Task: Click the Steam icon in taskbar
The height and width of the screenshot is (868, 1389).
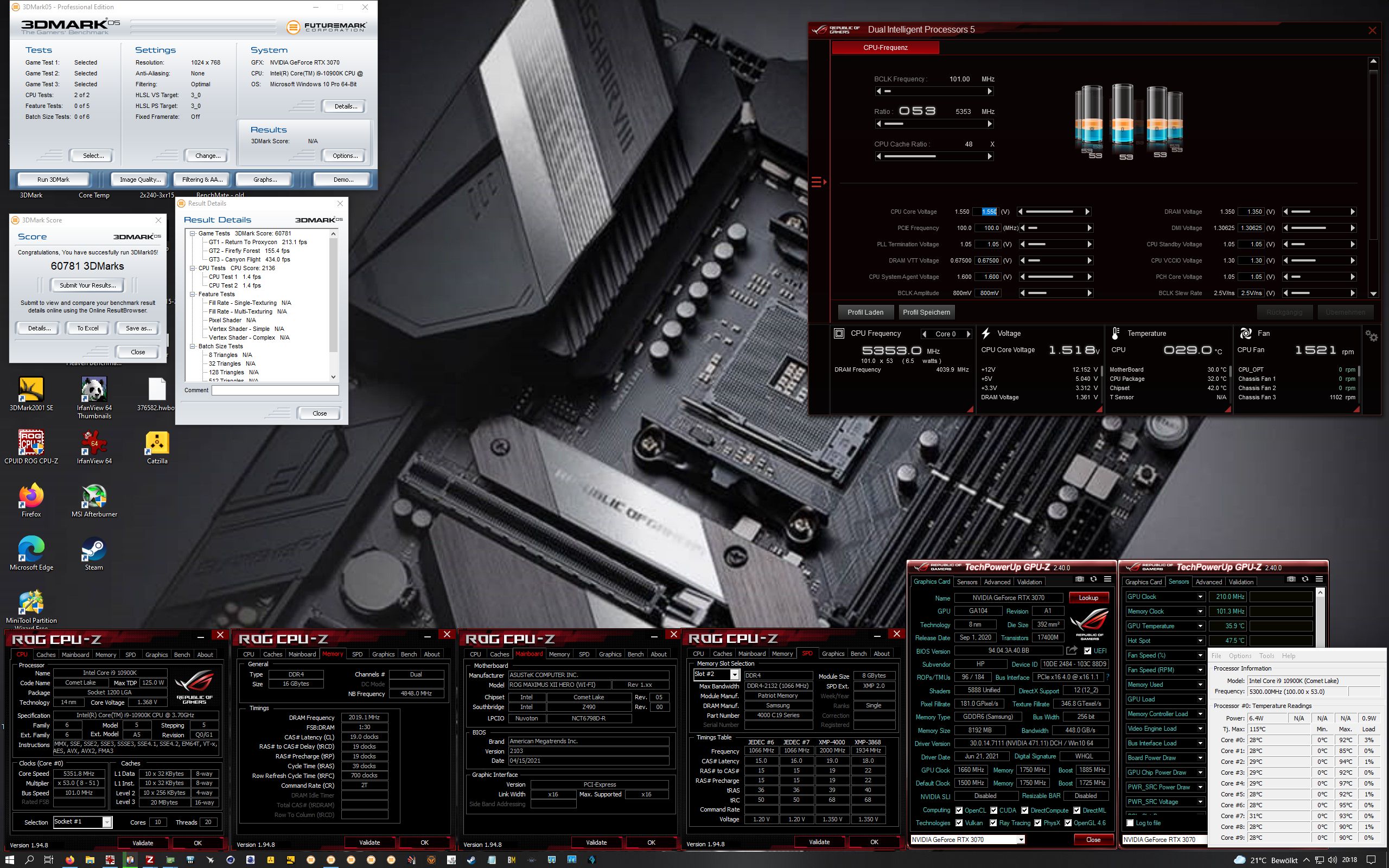Action: [x=471, y=859]
